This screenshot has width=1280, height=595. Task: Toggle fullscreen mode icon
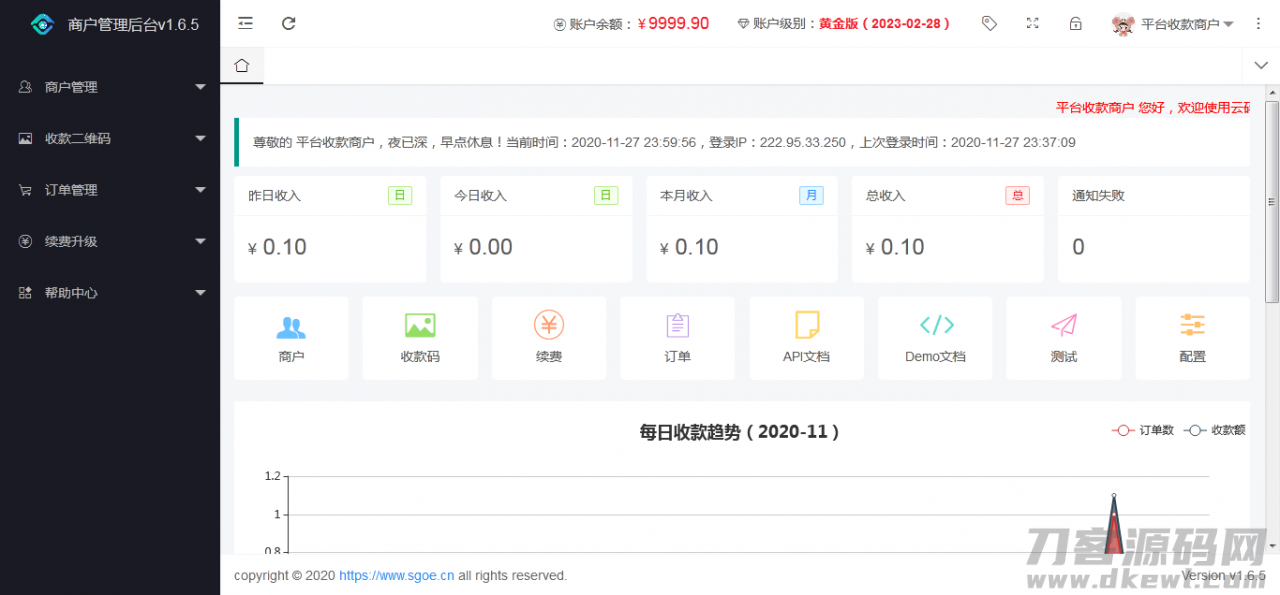point(1032,23)
